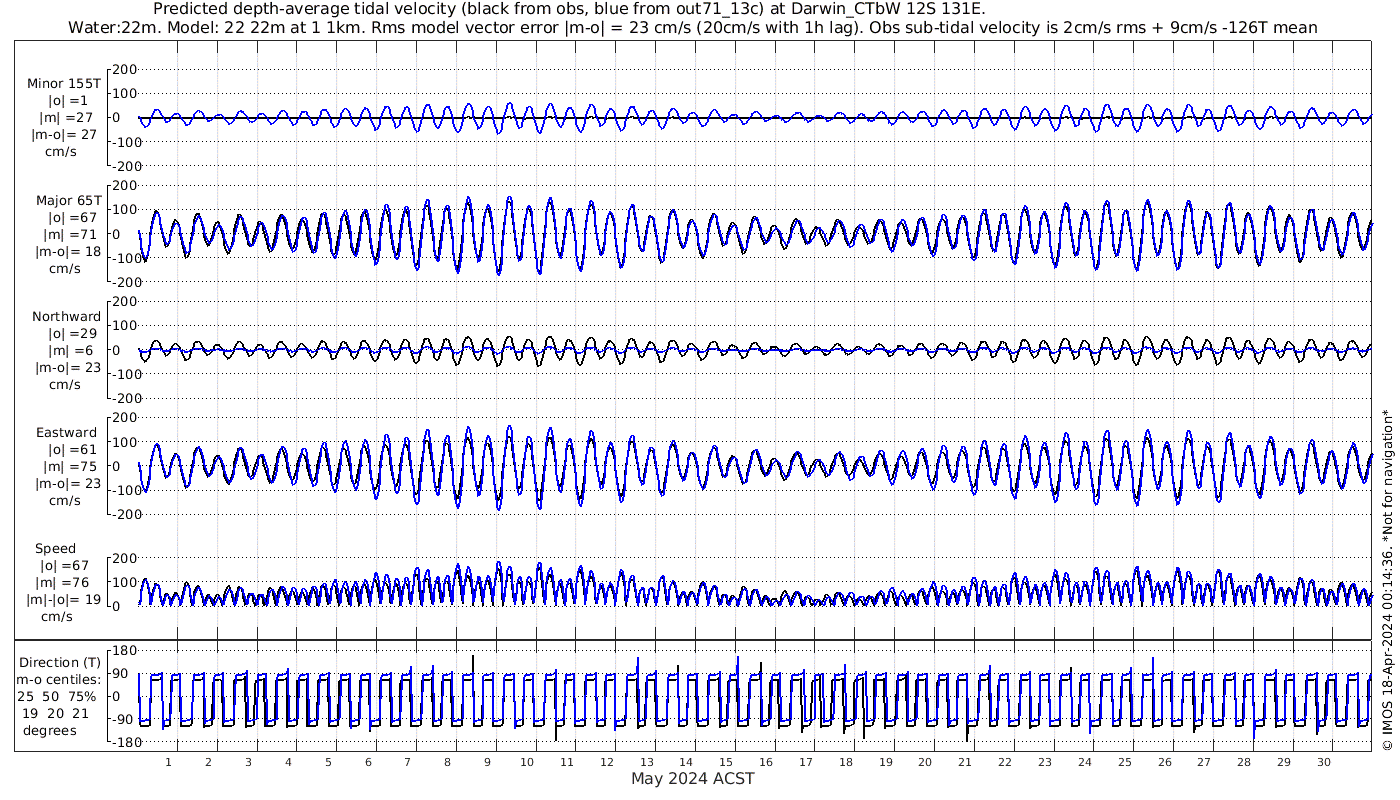The height and width of the screenshot is (800, 1400).
Task: Click the day 12 tick label on date axis
Action: [606, 762]
